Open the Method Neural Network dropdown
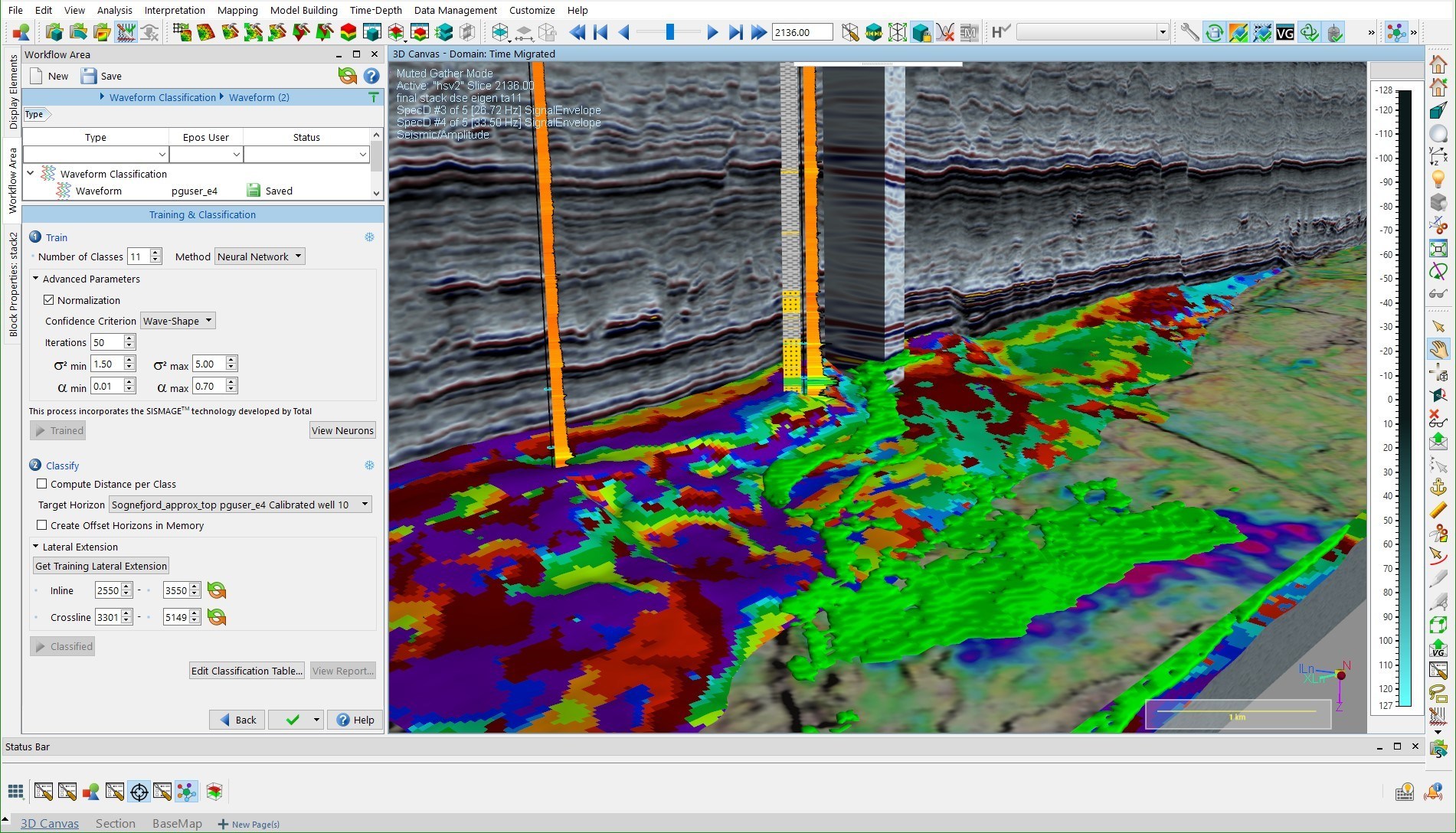Image resolution: width=1456 pixels, height=833 pixels. coord(260,256)
